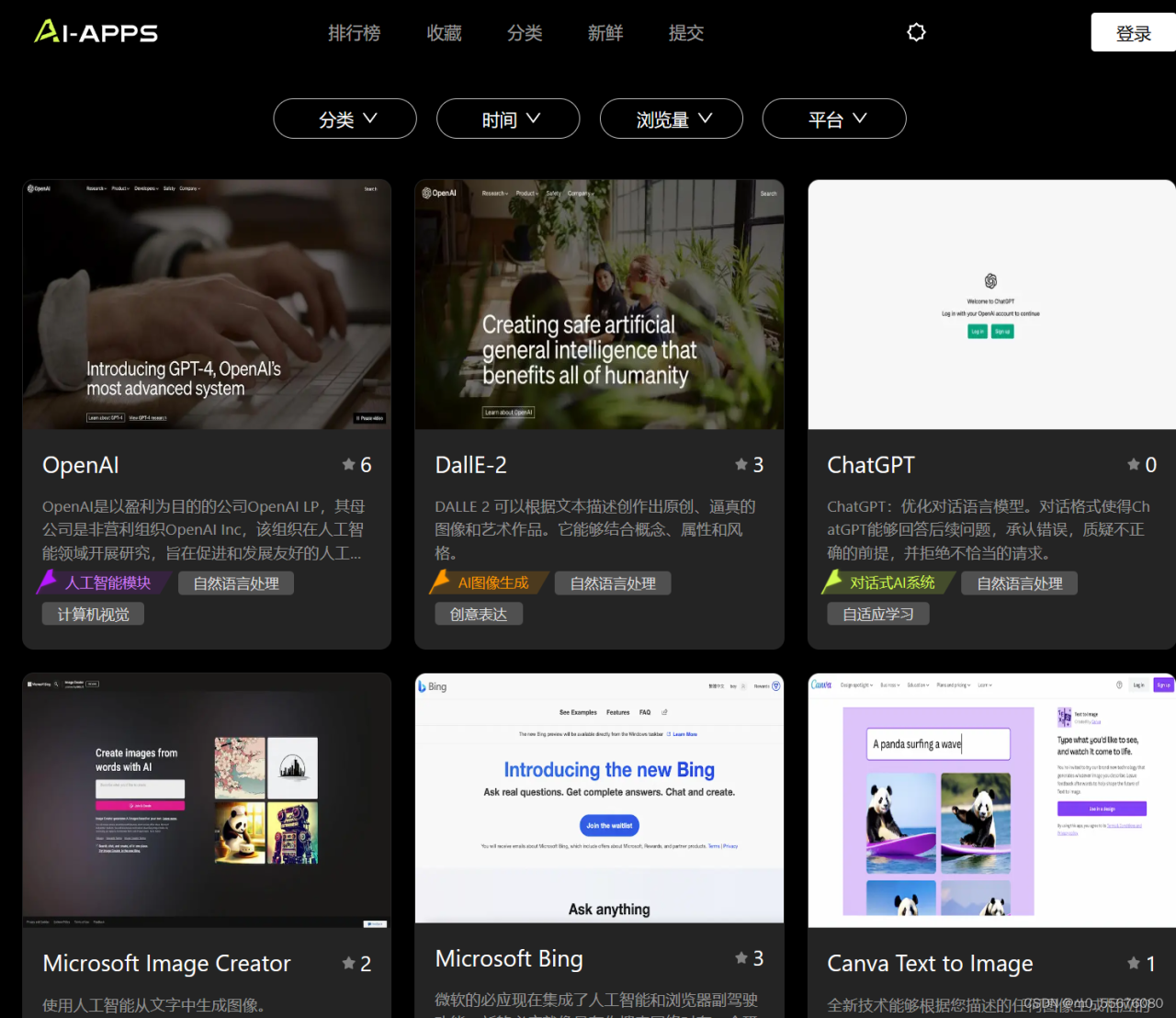Open the 新鲜 menu item
Viewport: 1176px width, 1018px height.
click(x=606, y=33)
